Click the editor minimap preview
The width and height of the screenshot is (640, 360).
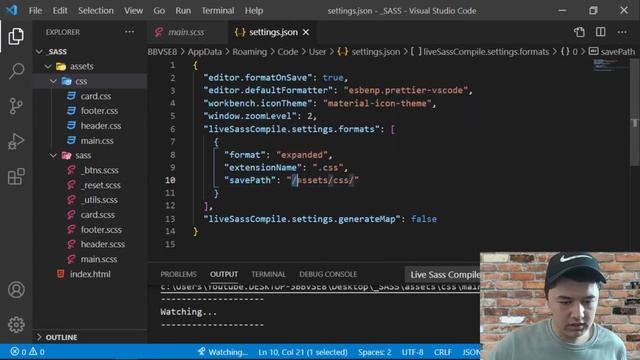(610, 65)
